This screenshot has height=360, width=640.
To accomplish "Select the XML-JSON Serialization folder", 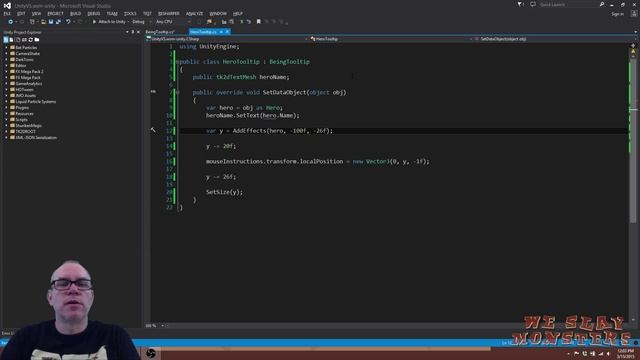I will point(36,138).
